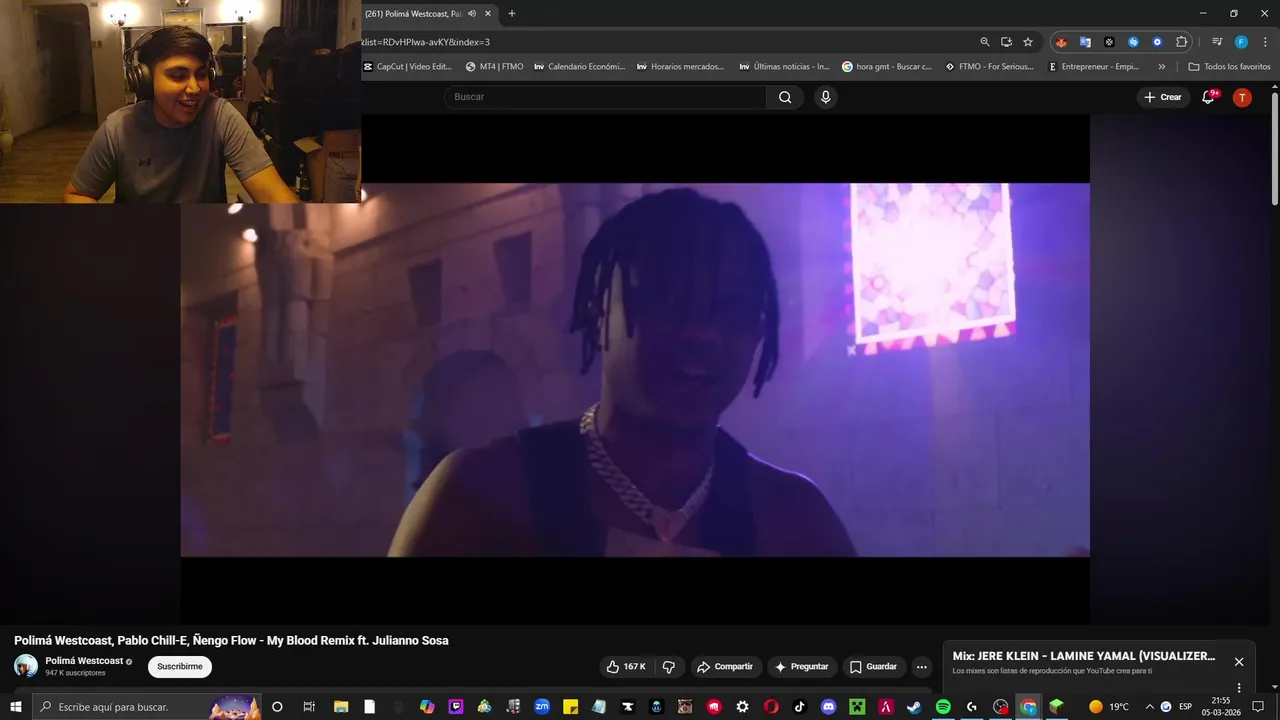Open the MT4 FTMO bookmark
This screenshot has width=1280, height=720.
point(495,67)
